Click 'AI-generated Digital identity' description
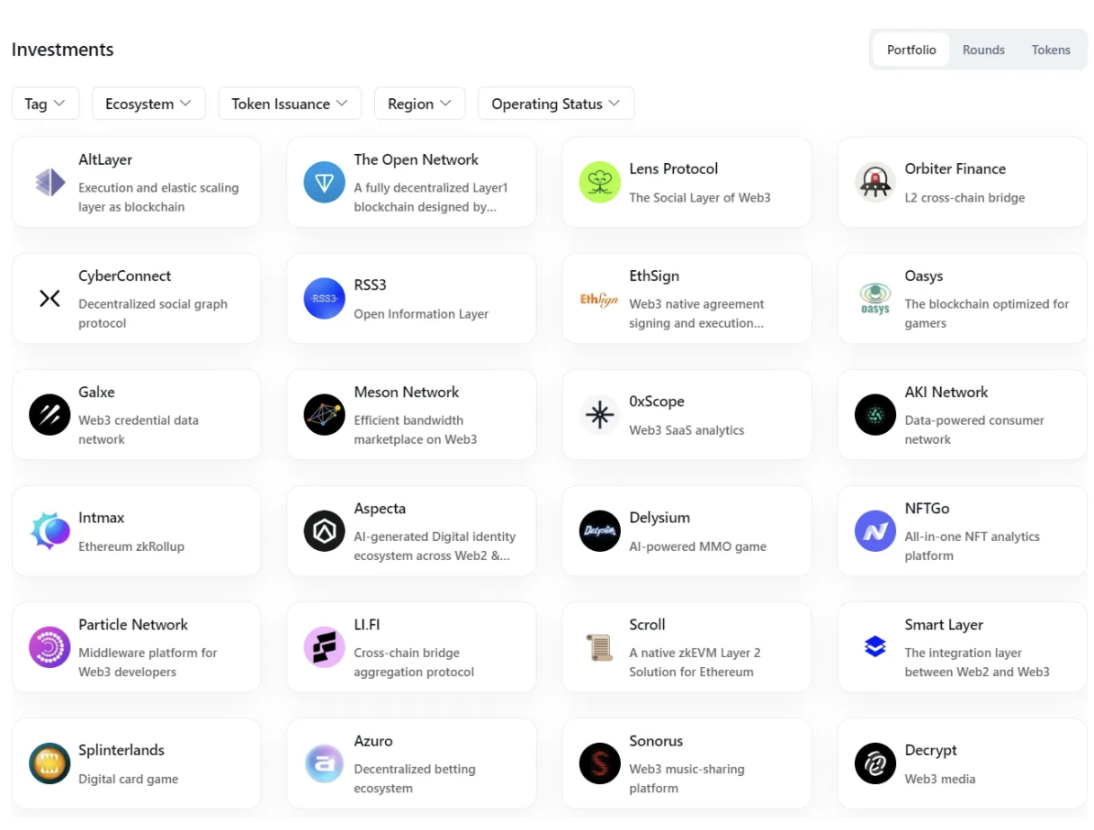 435,546
